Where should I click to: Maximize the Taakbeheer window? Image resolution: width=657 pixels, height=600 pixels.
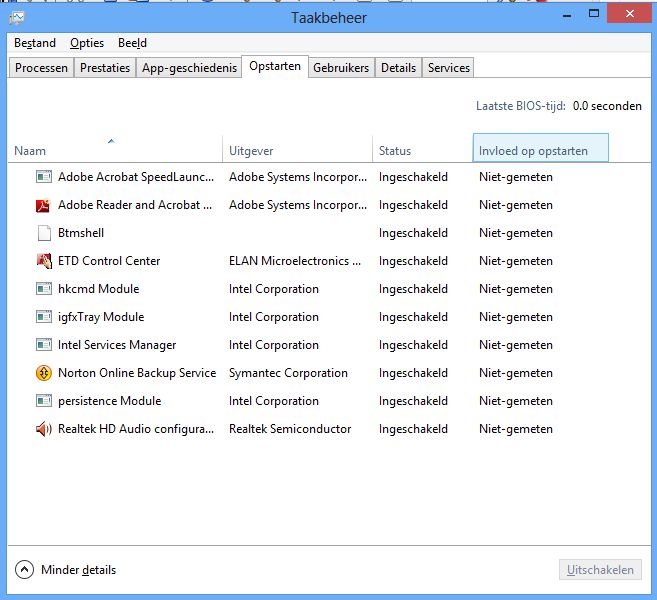pos(594,14)
